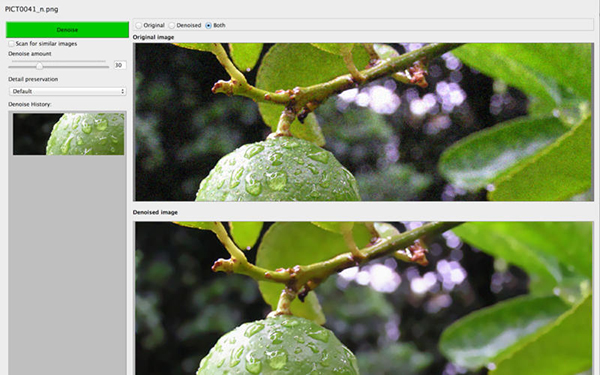Image resolution: width=600 pixels, height=375 pixels.
Task: Click the Denoise amount slider handle
Action: coord(39,66)
